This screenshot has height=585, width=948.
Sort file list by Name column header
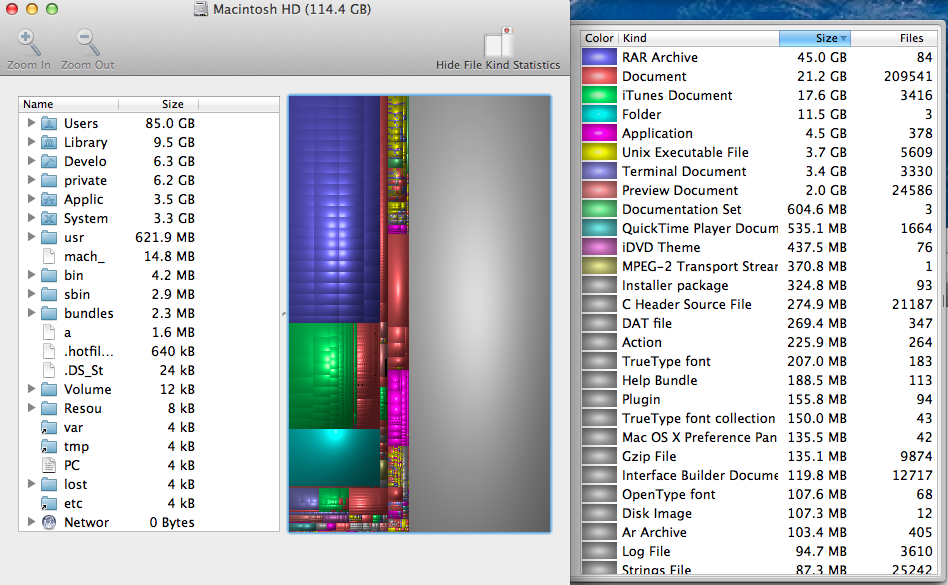68,104
